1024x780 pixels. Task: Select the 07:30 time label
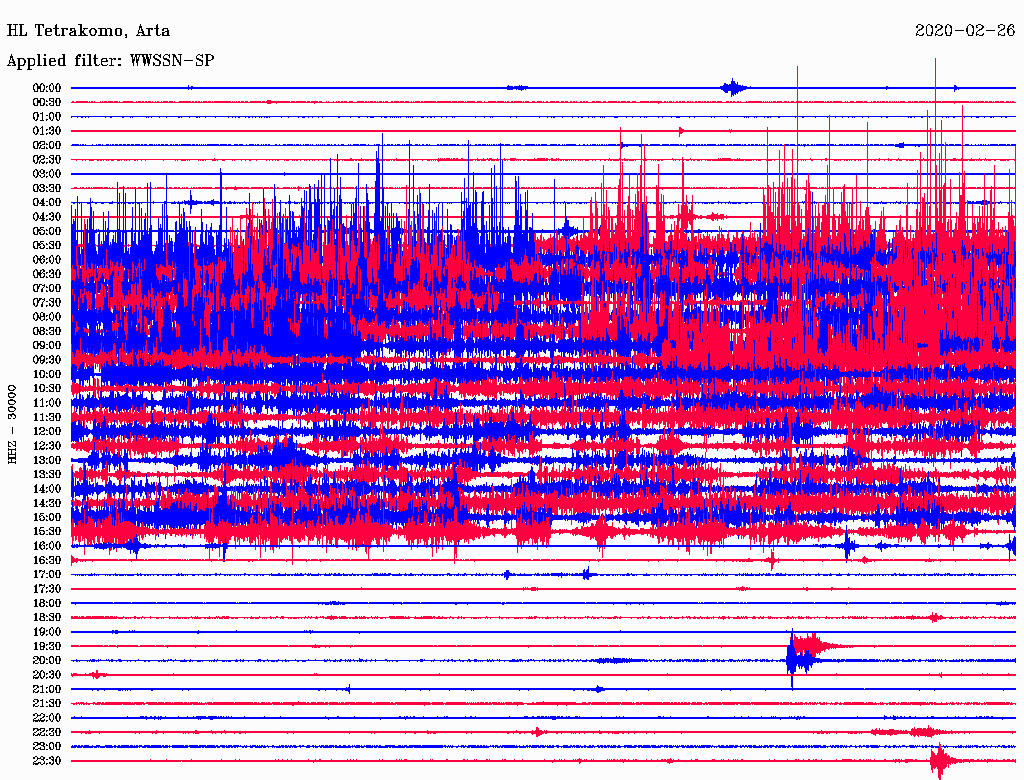click(x=47, y=302)
